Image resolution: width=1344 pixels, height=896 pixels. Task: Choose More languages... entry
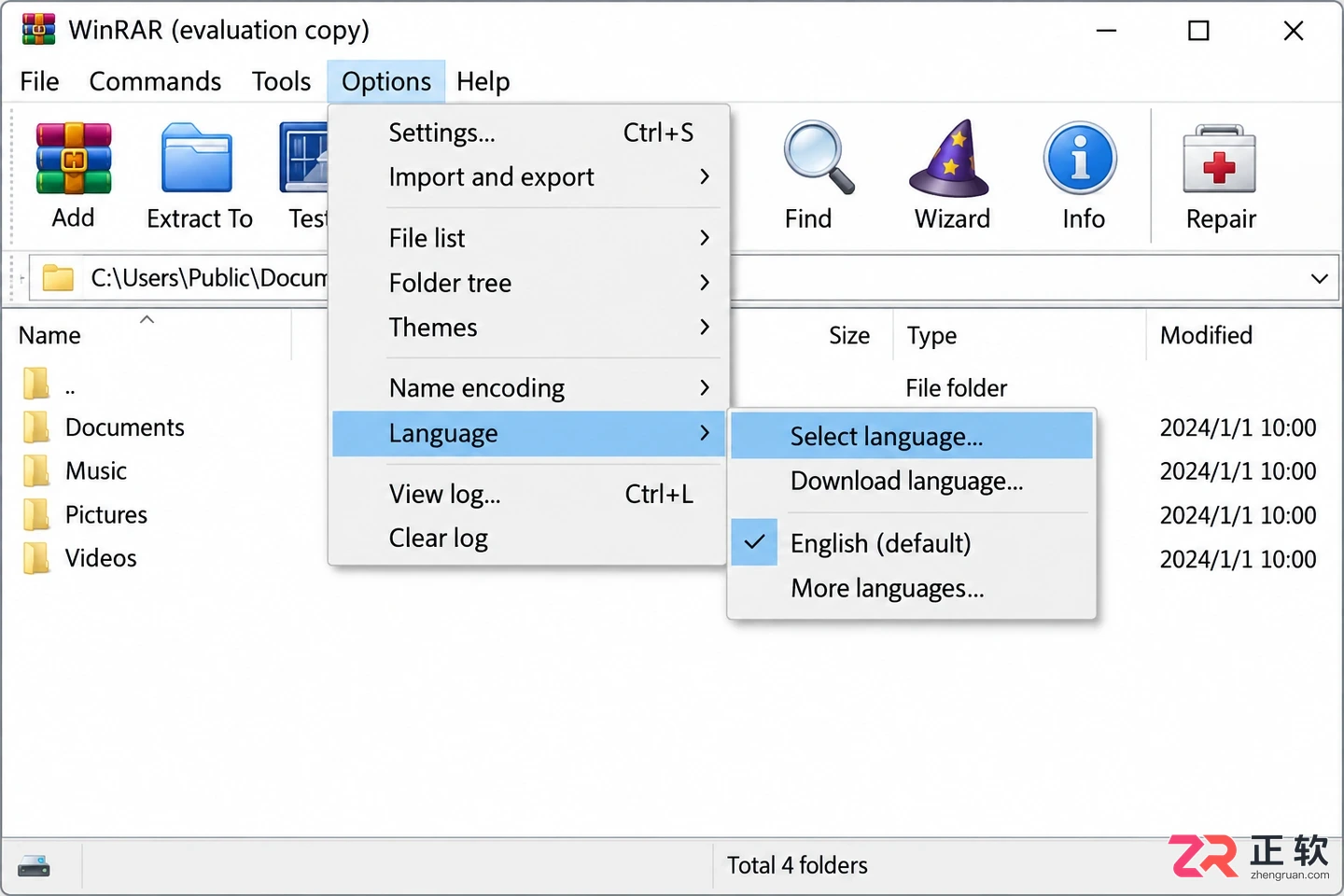pos(911,589)
